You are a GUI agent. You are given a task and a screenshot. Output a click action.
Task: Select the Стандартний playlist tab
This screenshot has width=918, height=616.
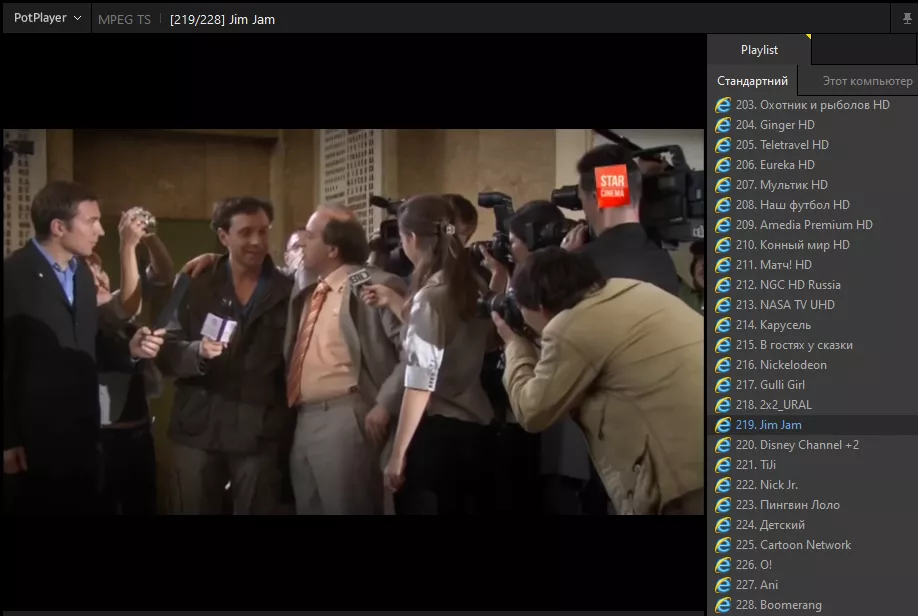click(x=752, y=81)
